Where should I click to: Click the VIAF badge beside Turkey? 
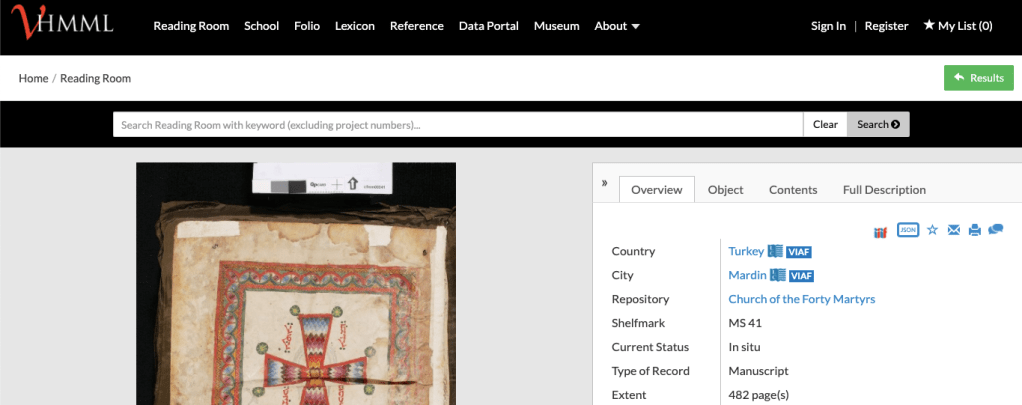click(x=799, y=252)
